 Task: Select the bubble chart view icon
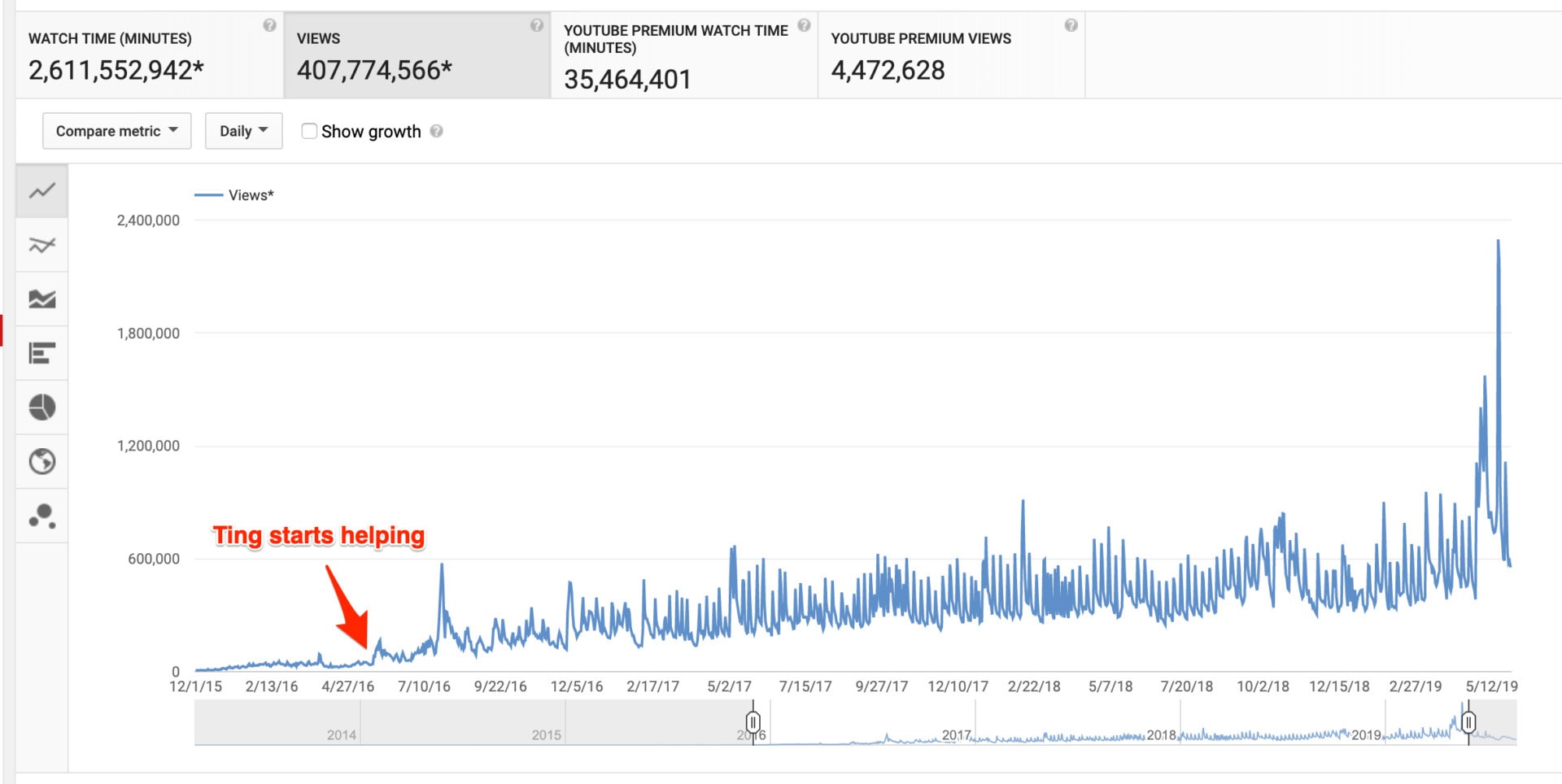point(41,516)
